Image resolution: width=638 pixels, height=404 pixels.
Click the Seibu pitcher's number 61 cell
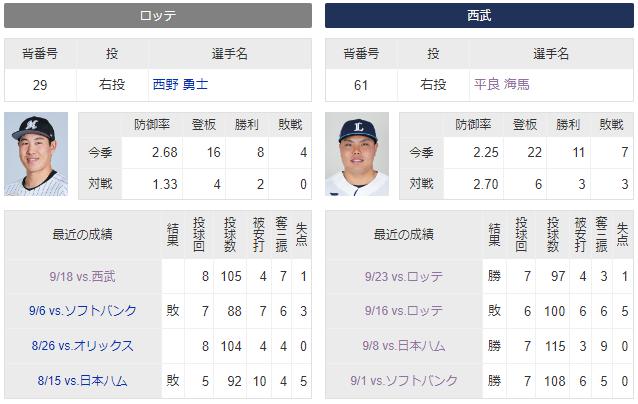(361, 85)
